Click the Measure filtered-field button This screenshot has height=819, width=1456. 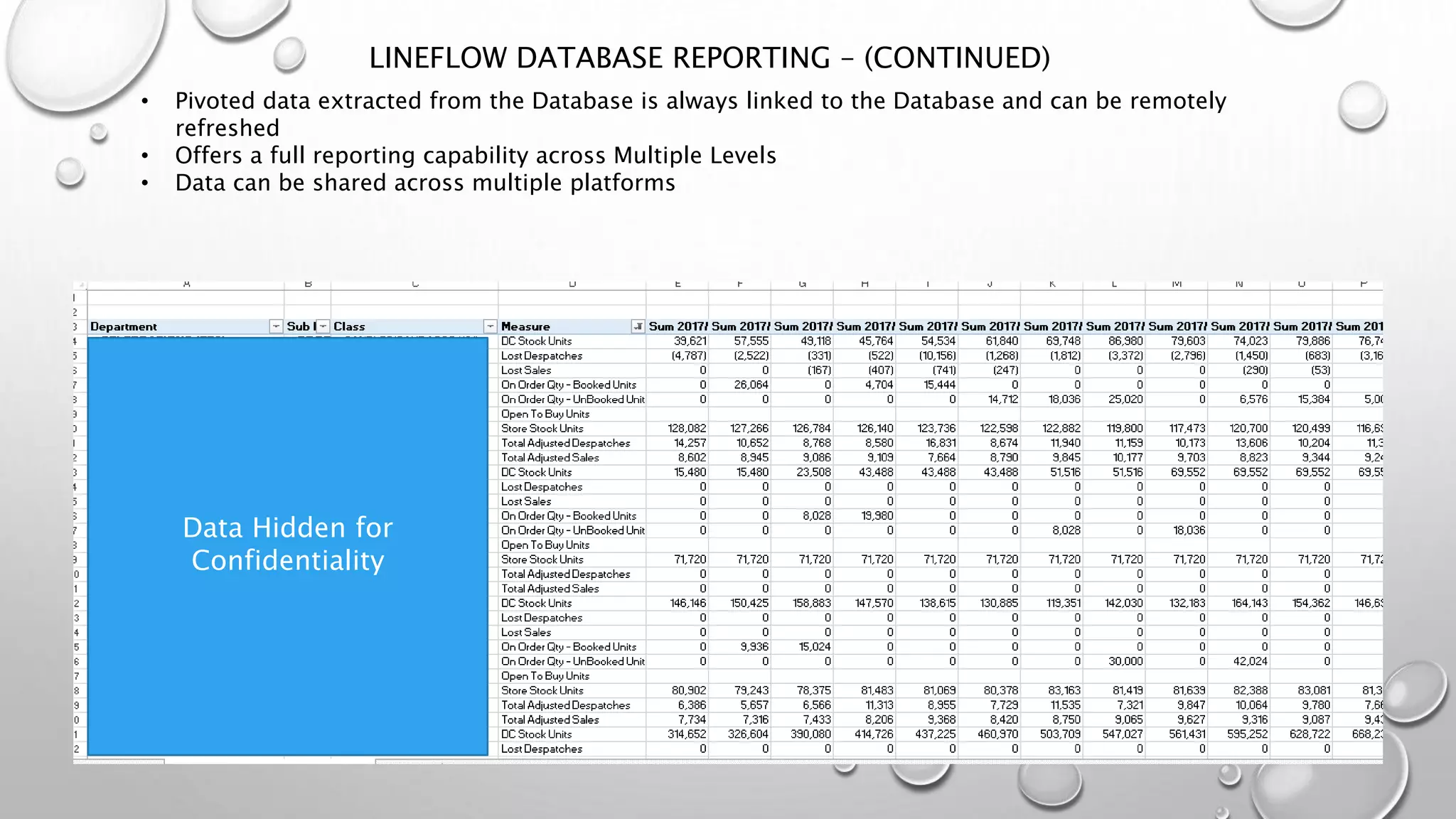pos(638,326)
